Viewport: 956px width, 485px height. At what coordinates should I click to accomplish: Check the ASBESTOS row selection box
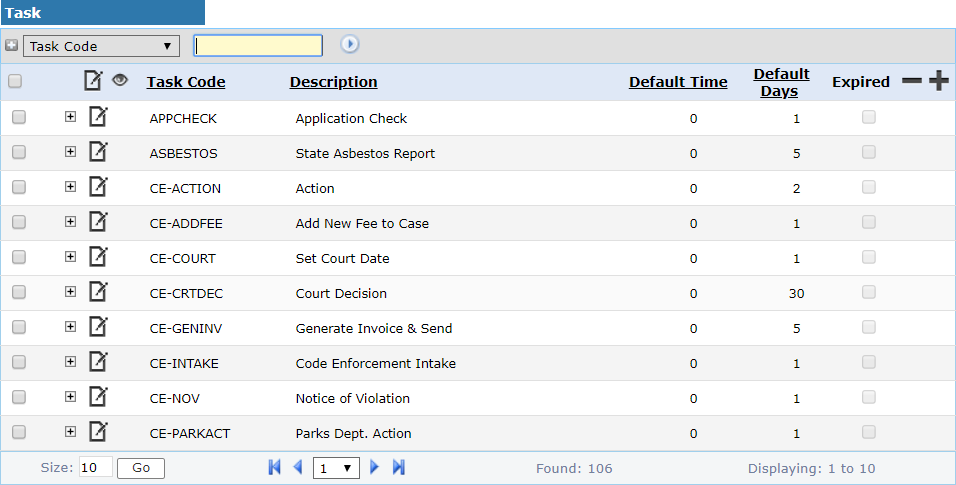[19, 152]
